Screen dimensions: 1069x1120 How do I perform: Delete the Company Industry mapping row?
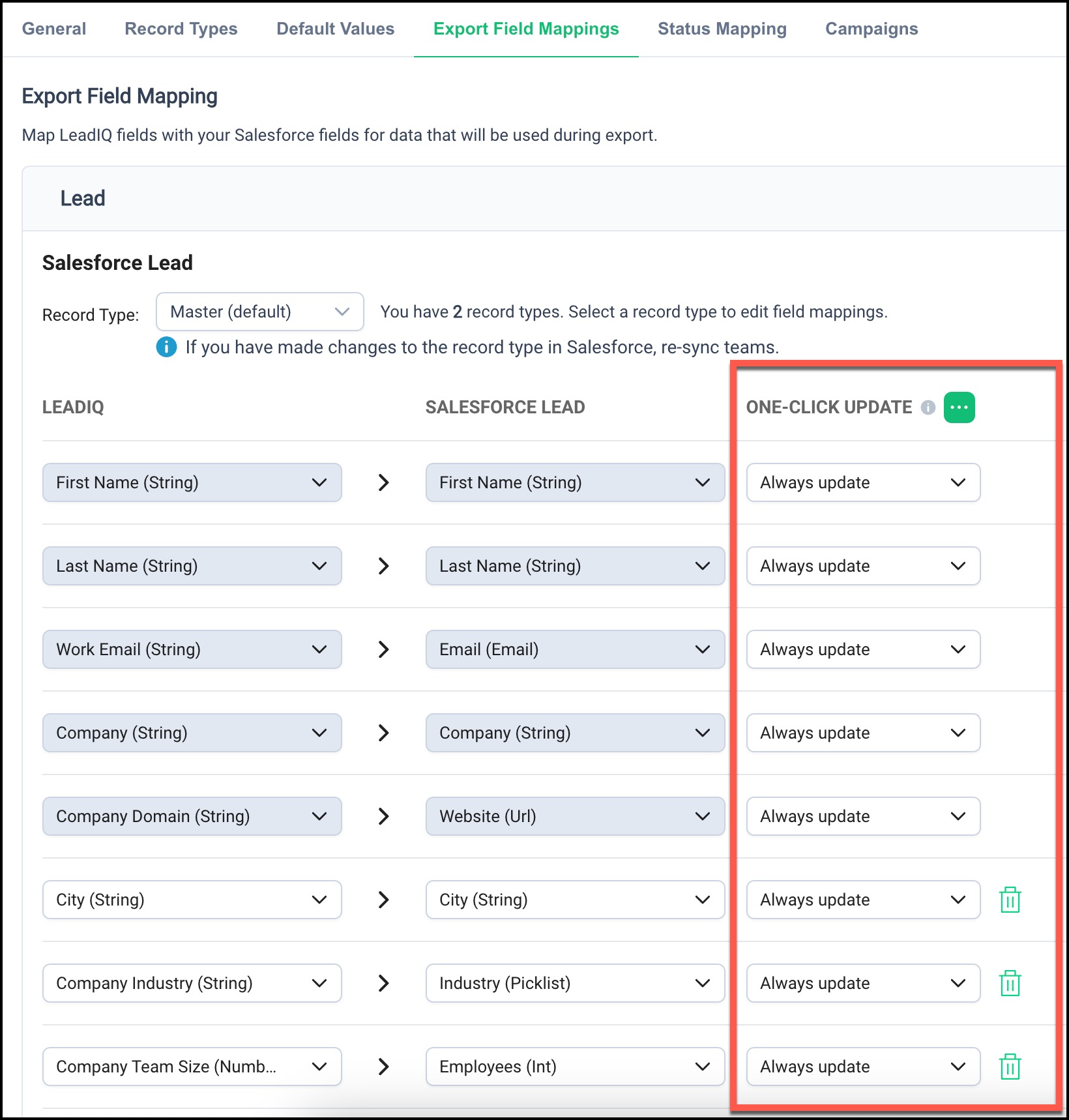[x=1010, y=983]
